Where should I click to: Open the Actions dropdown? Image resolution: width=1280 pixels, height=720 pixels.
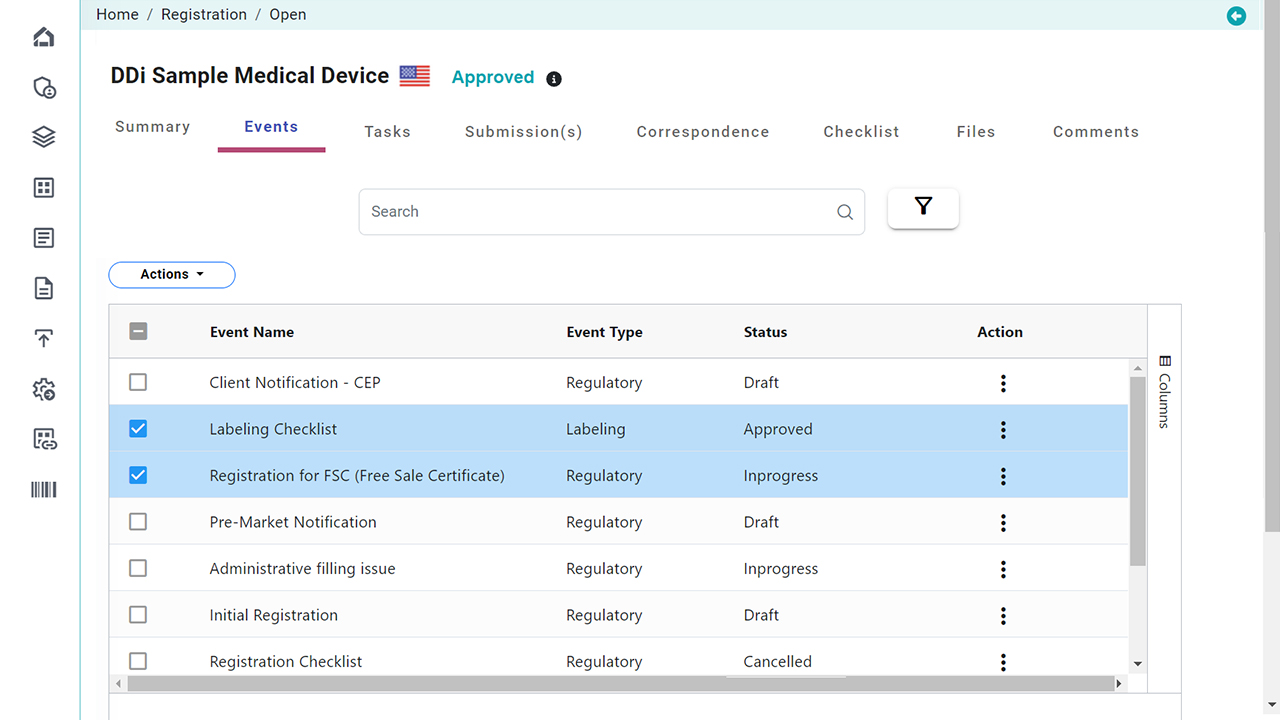172,275
